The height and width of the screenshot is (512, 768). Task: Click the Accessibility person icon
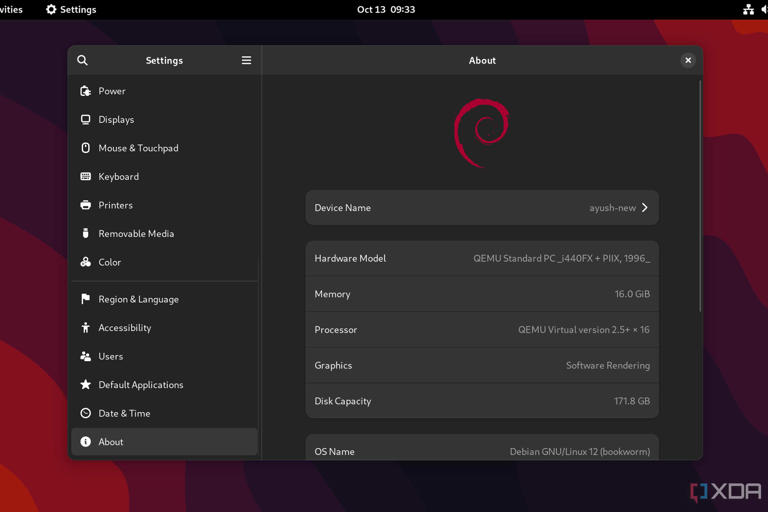point(86,327)
